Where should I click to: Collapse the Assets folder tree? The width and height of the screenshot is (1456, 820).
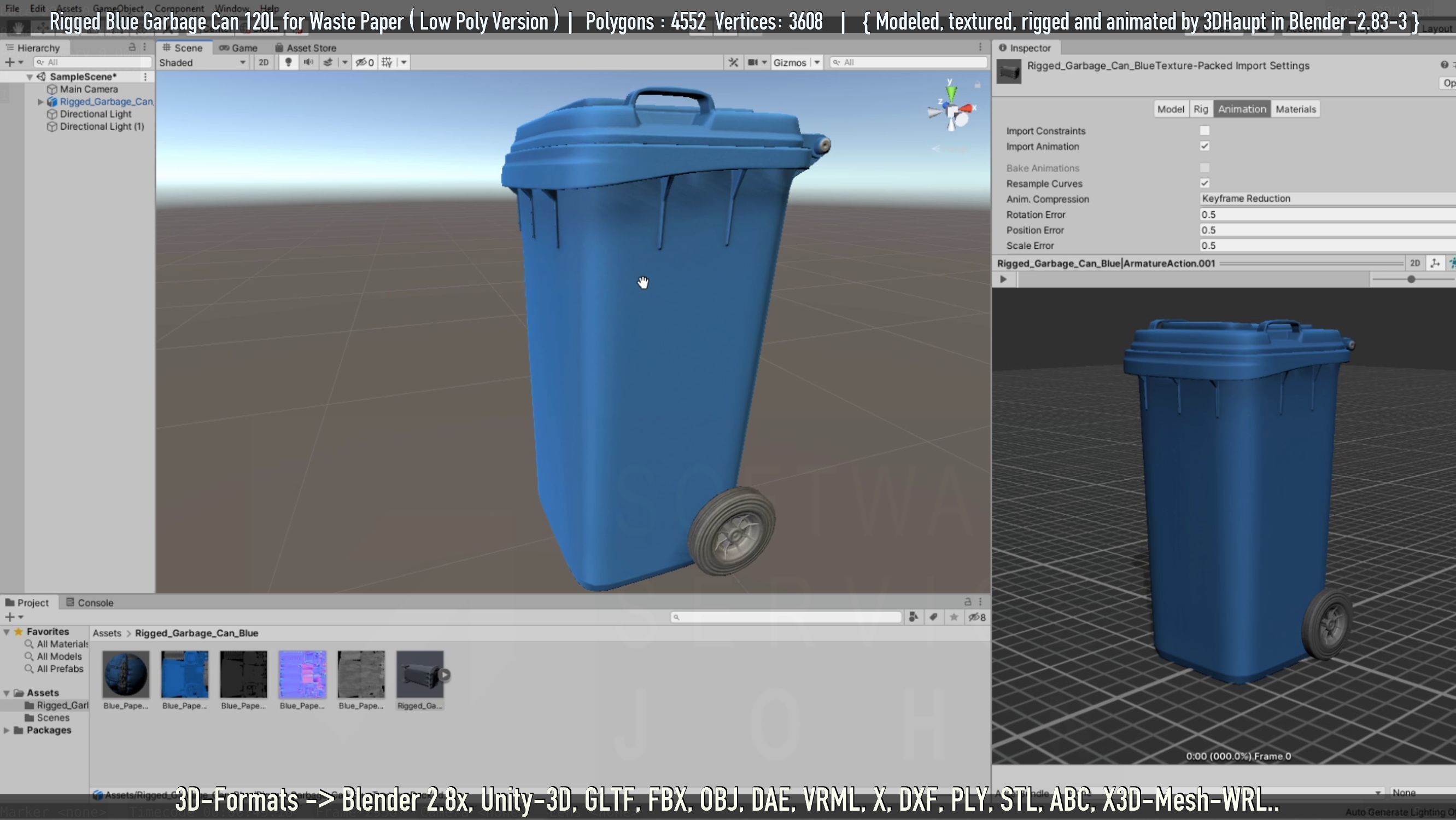[x=6, y=693]
